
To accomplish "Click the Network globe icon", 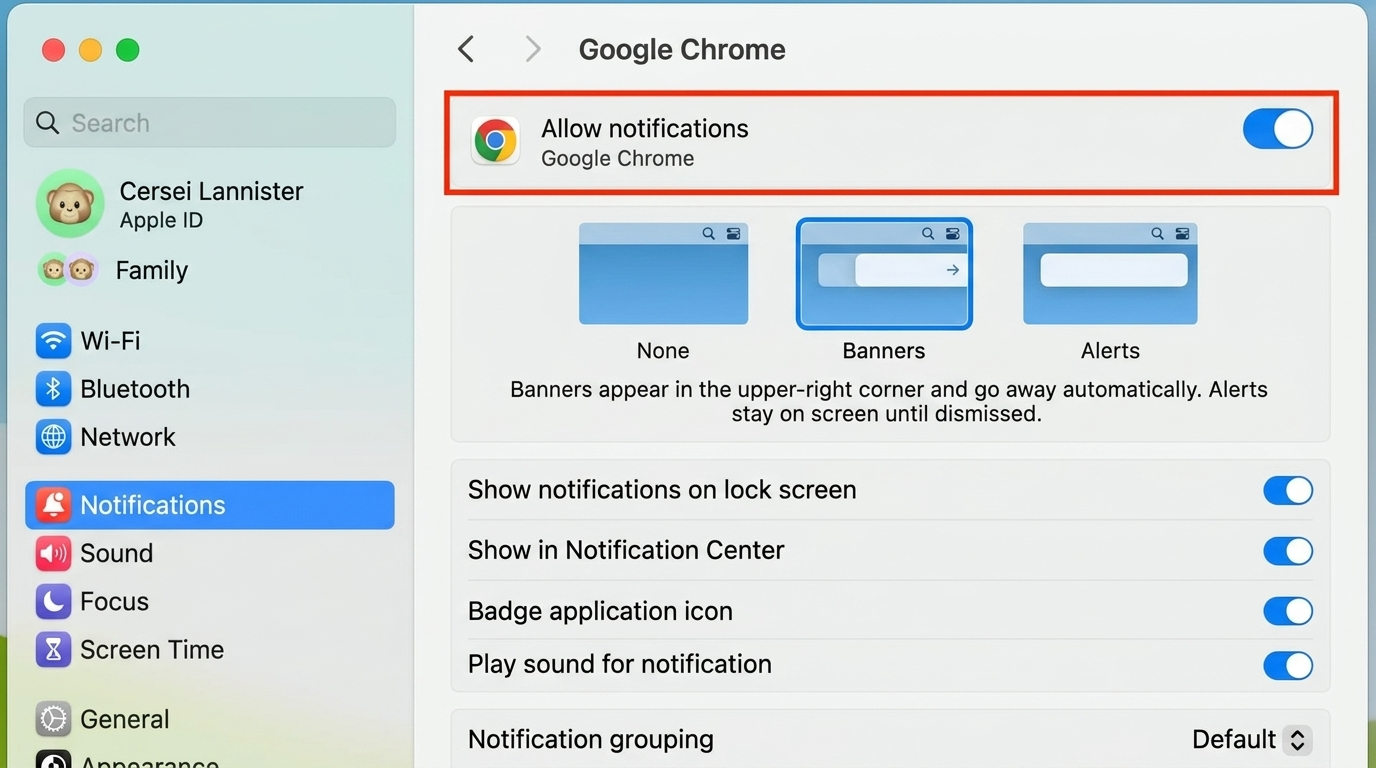I will pyautogui.click(x=53, y=437).
